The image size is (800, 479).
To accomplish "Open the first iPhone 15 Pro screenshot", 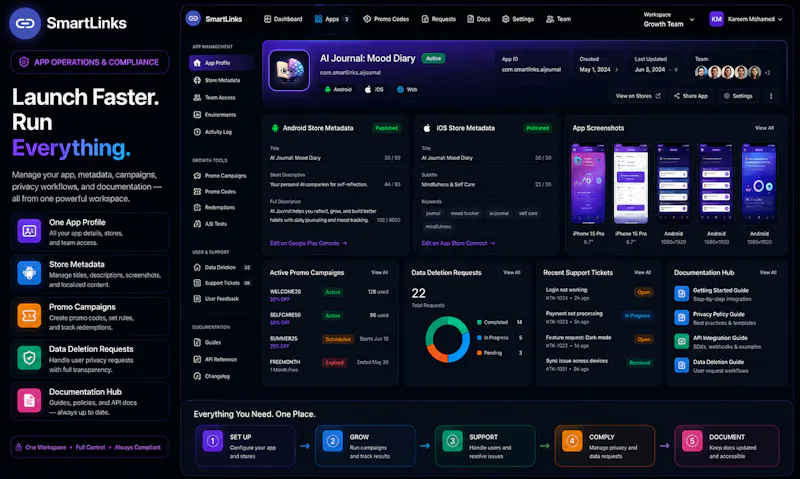I will (x=588, y=184).
